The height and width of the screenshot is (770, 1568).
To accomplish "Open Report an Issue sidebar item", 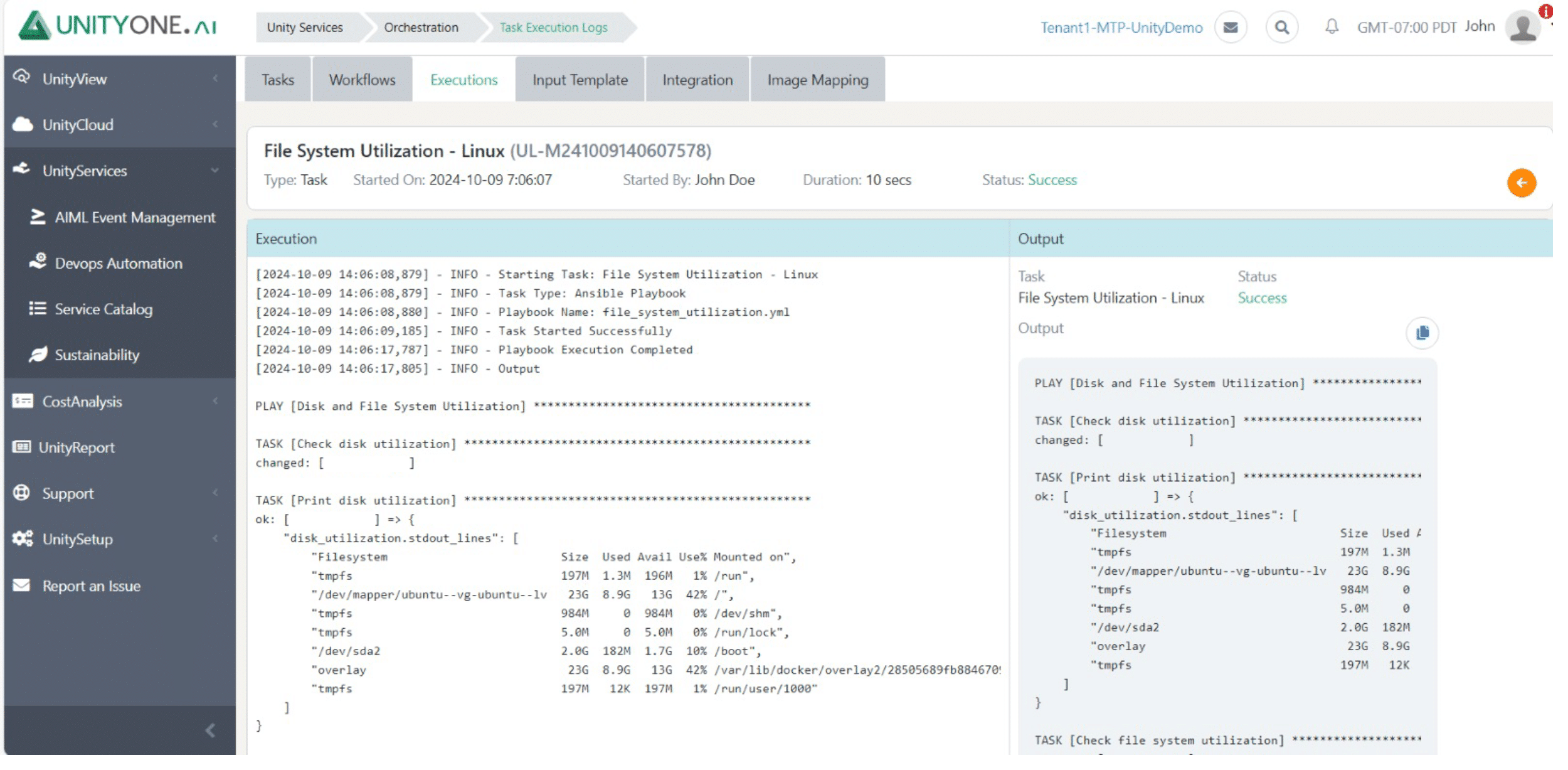I will click(92, 586).
